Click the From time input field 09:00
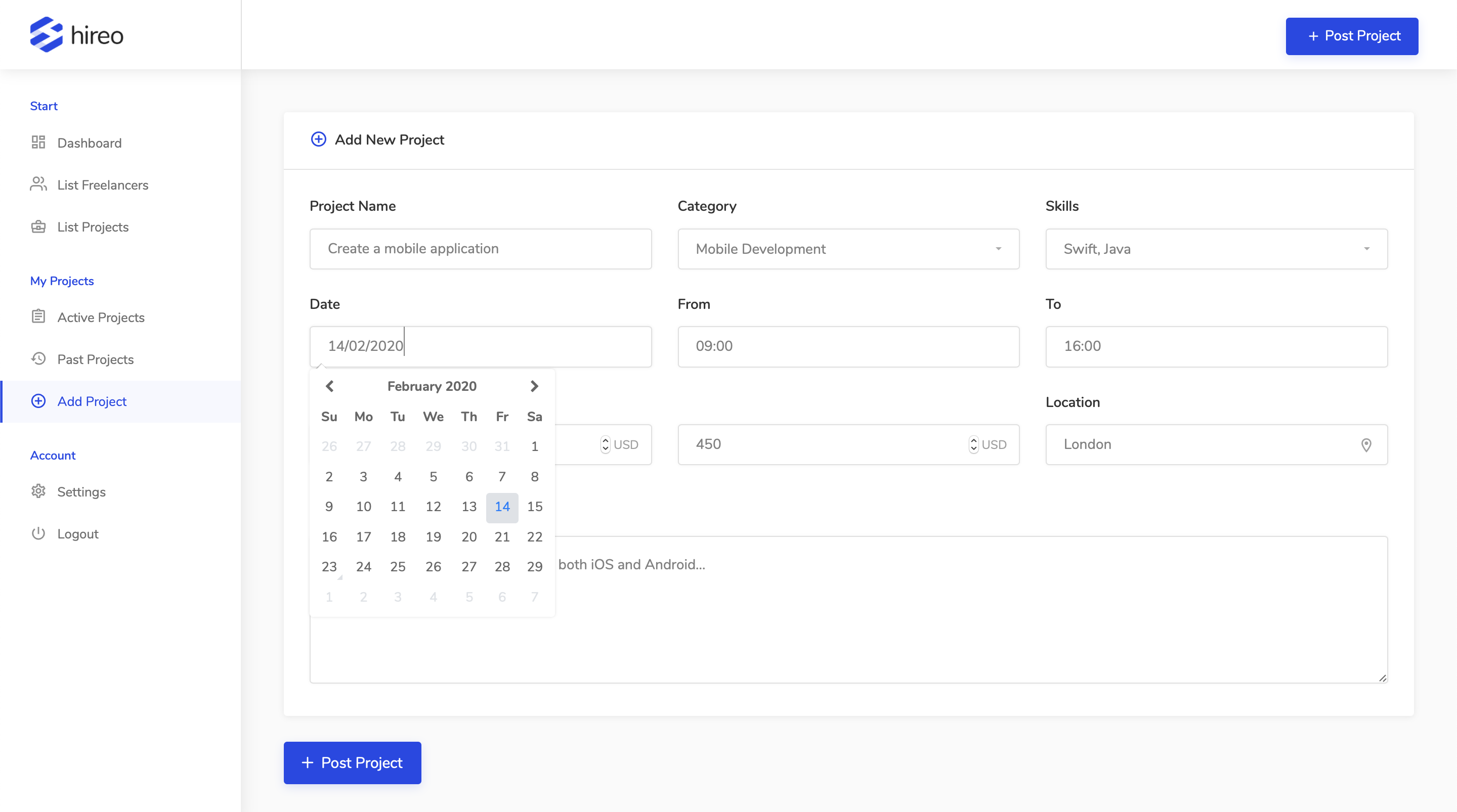Screen dimensions: 1457x812 [848, 345]
